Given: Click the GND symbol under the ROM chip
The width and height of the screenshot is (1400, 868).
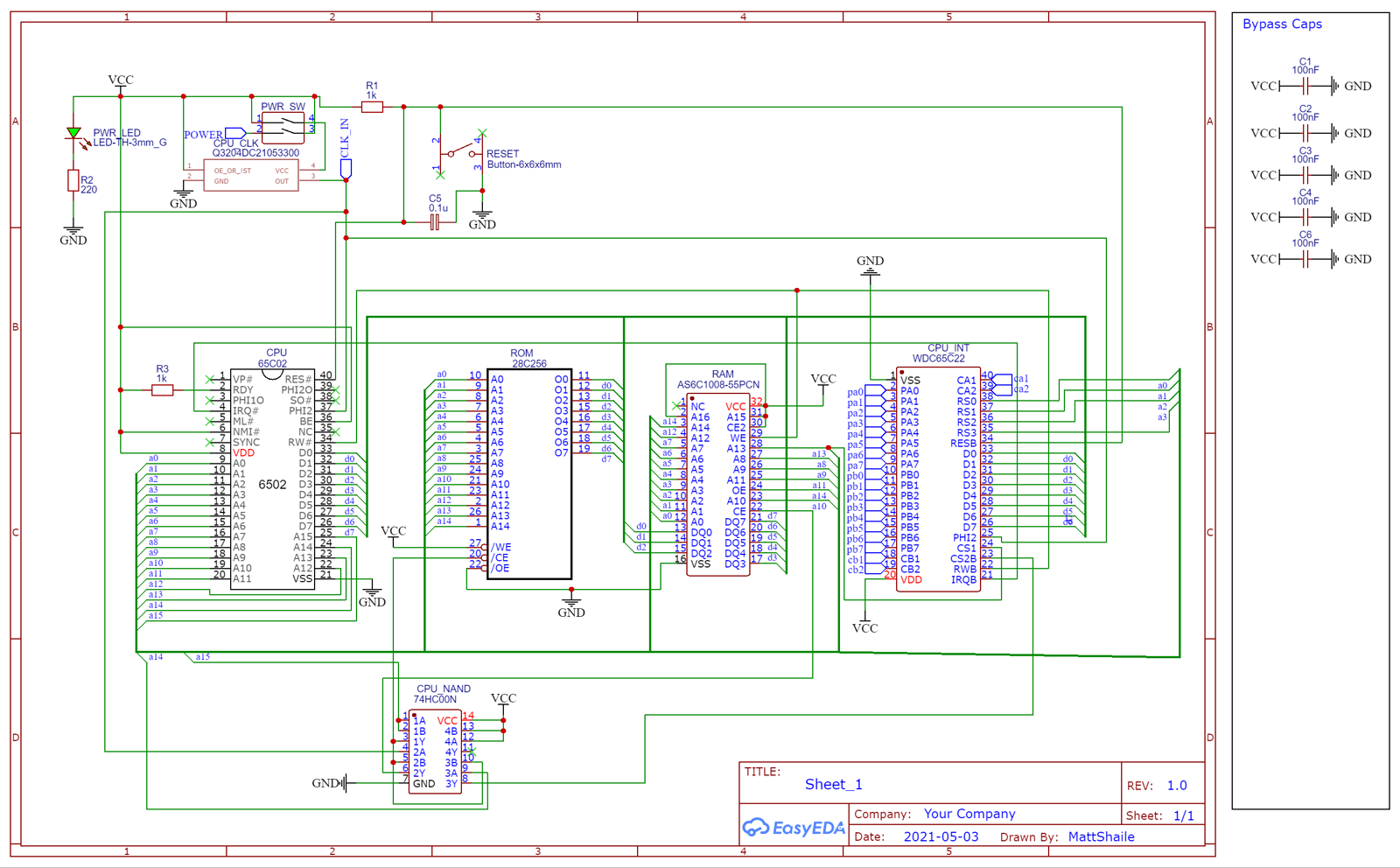Looking at the screenshot, I should 571,607.
